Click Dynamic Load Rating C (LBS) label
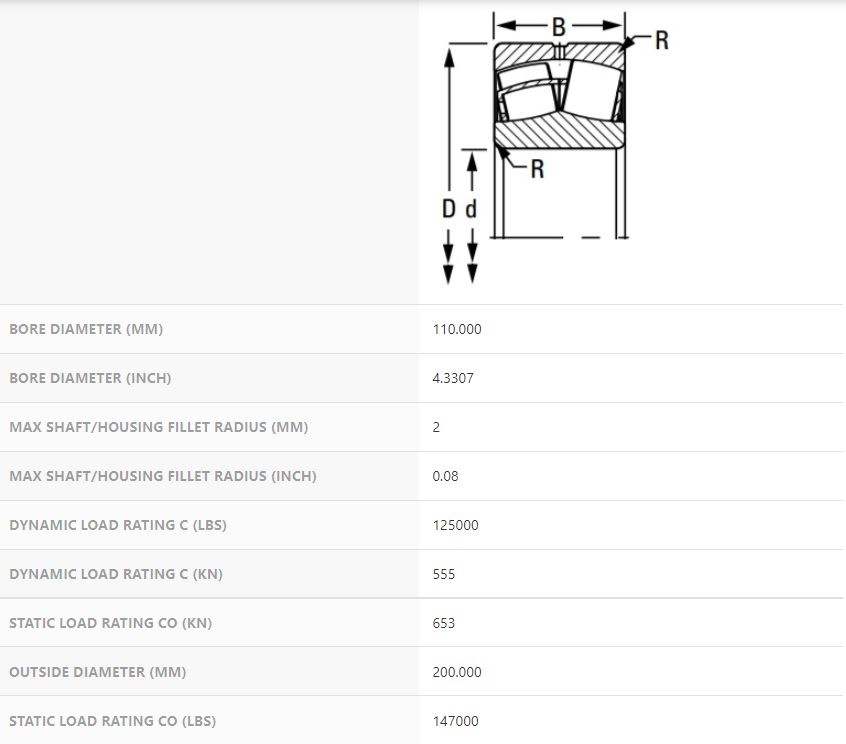This screenshot has height=744, width=846. coord(117,525)
